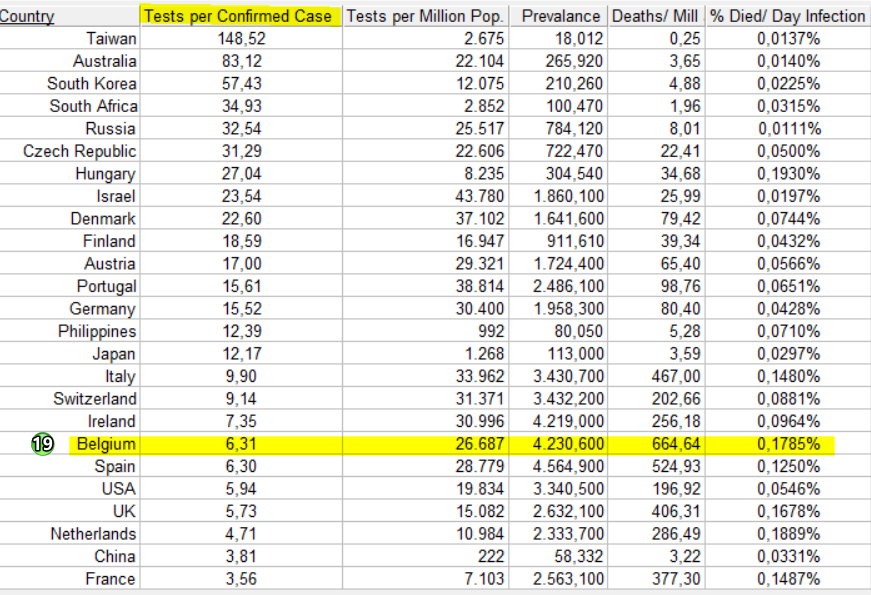The width and height of the screenshot is (871, 595).
Task: Select Italy's prevalance value 3.430,700
Action: point(568,376)
